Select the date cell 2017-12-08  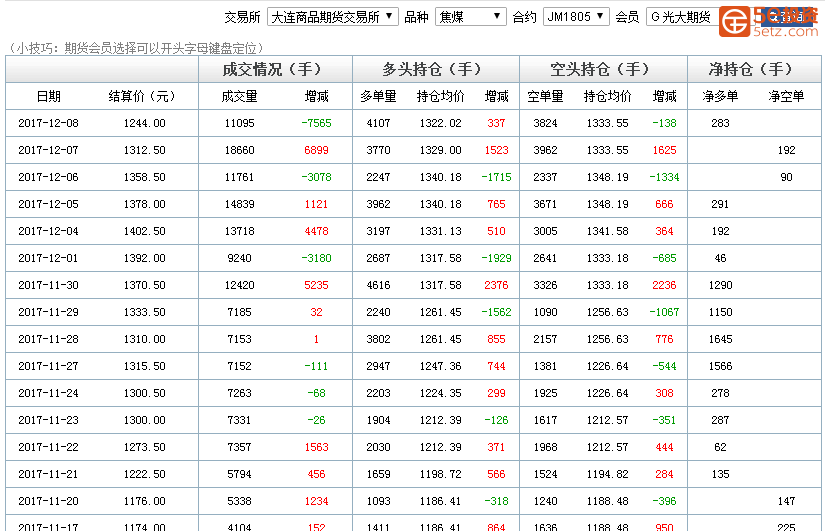[x=48, y=123]
